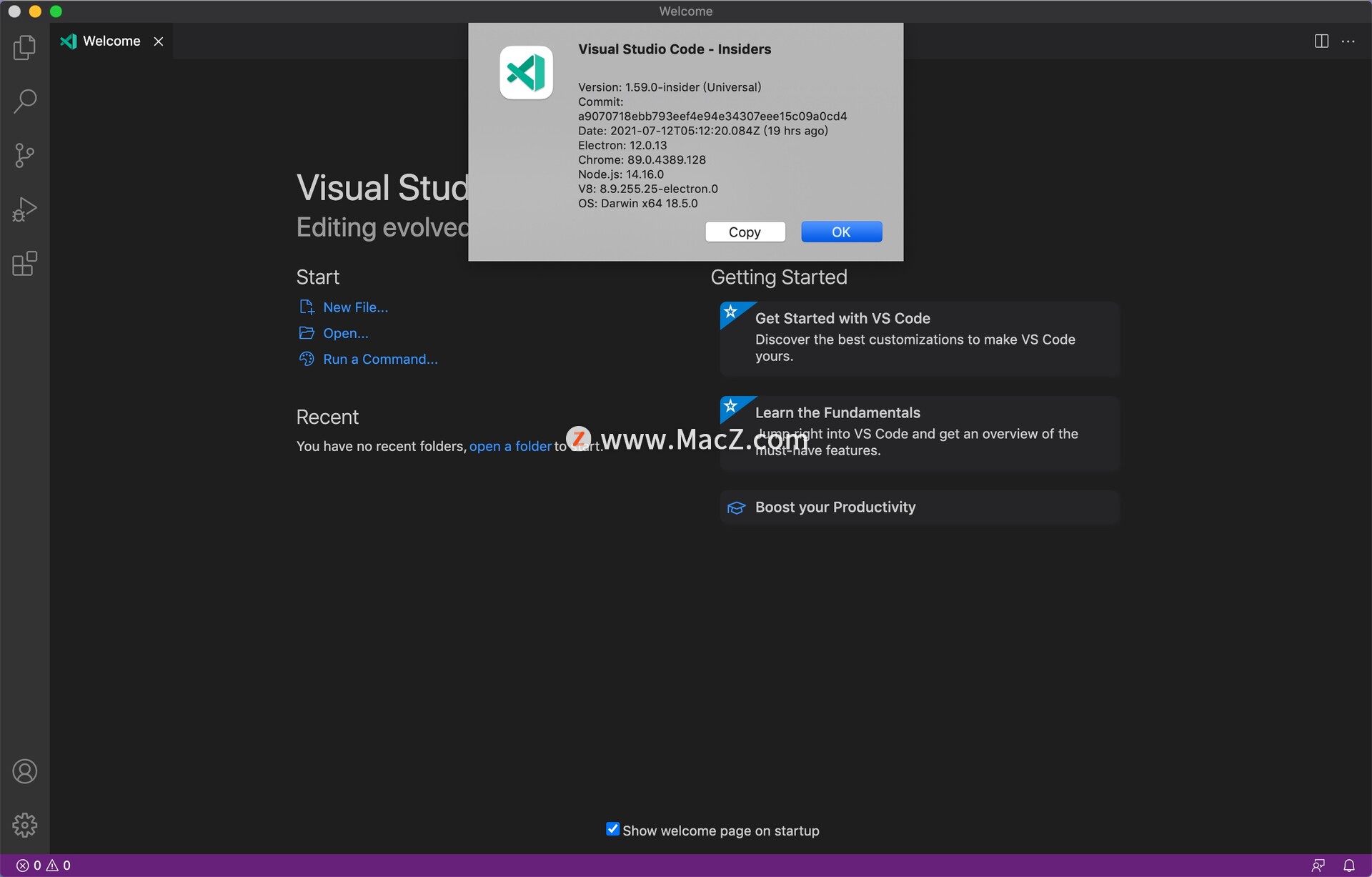Click the errors and warnings status indicator
The image size is (1372, 877).
point(44,866)
